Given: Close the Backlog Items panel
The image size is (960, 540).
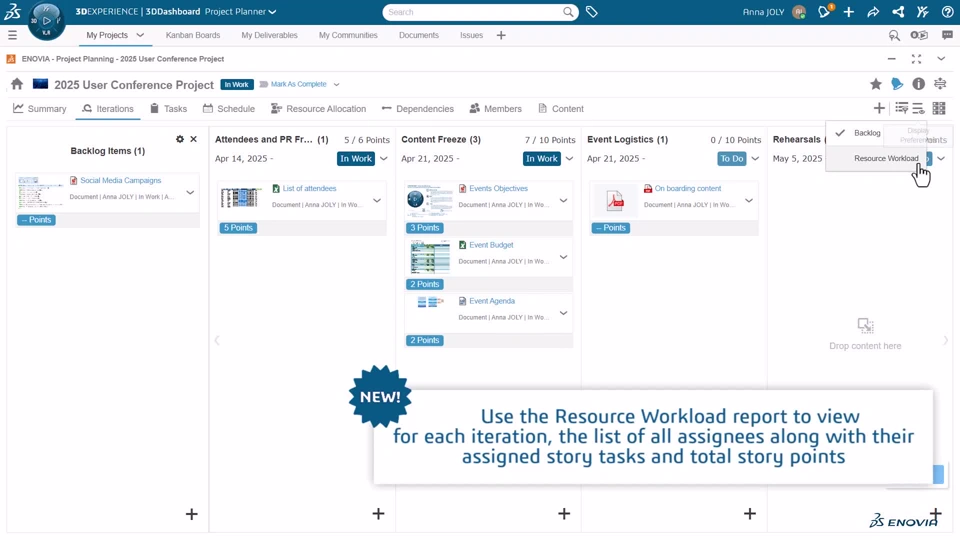Looking at the screenshot, I should [193, 139].
